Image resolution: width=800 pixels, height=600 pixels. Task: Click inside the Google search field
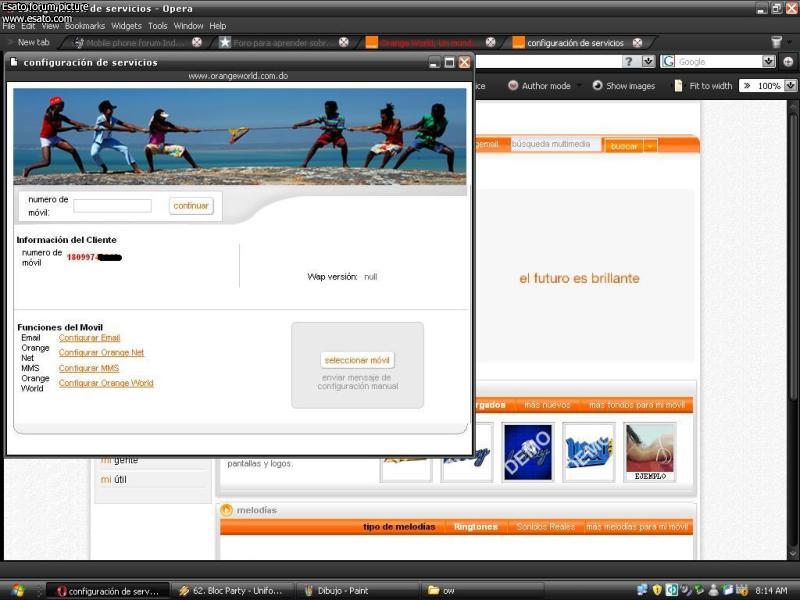pos(718,62)
